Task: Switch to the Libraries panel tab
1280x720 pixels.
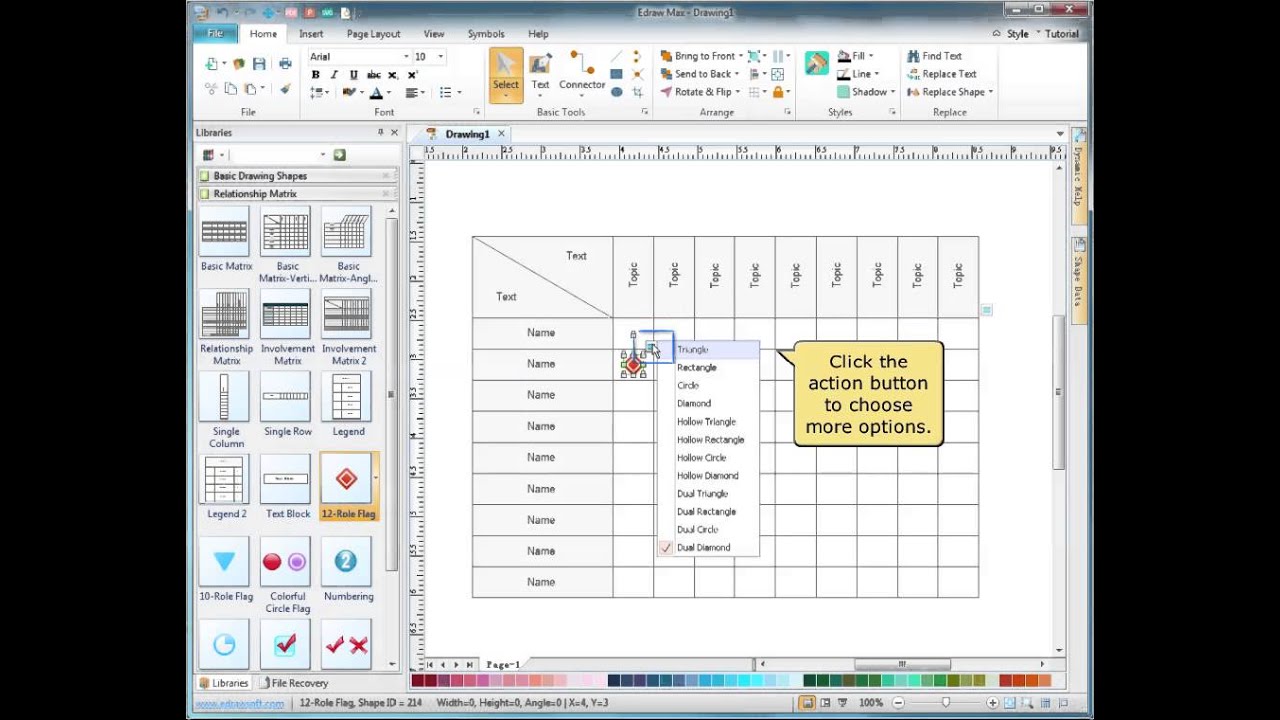Action: tap(224, 683)
